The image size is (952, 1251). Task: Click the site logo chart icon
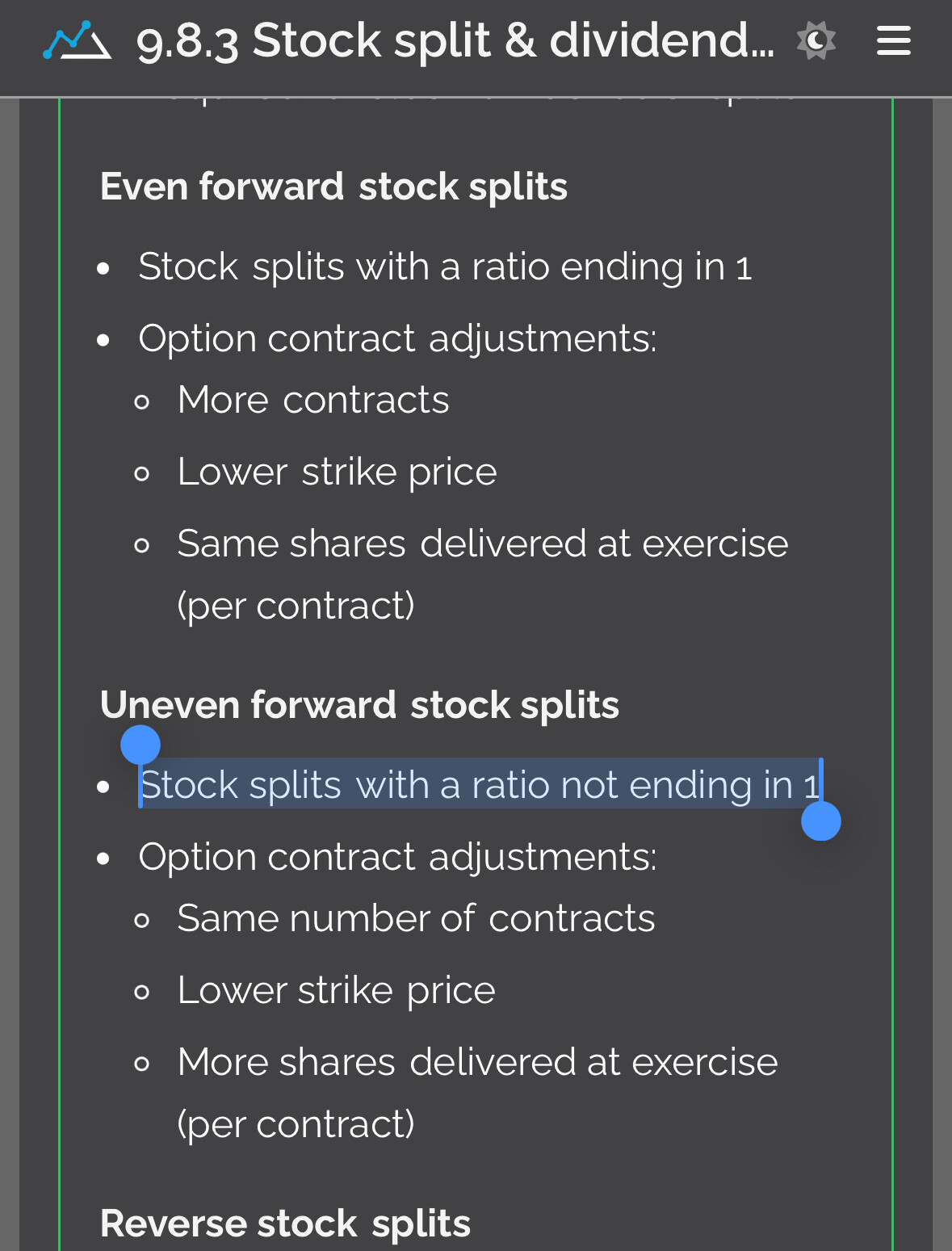pyautogui.click(x=77, y=41)
